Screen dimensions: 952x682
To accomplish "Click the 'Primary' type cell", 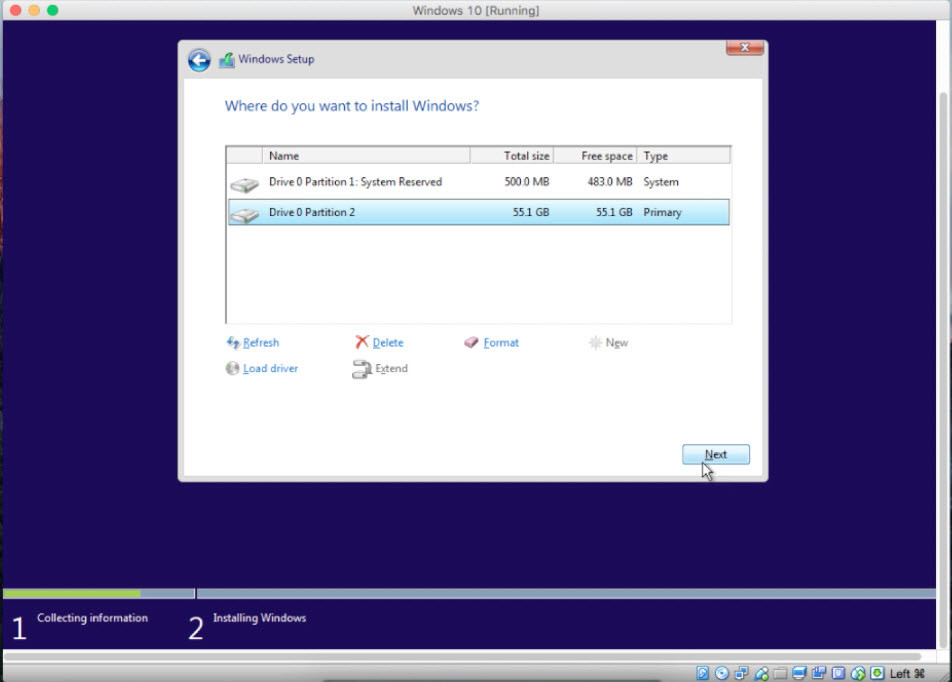I will (x=662, y=212).
